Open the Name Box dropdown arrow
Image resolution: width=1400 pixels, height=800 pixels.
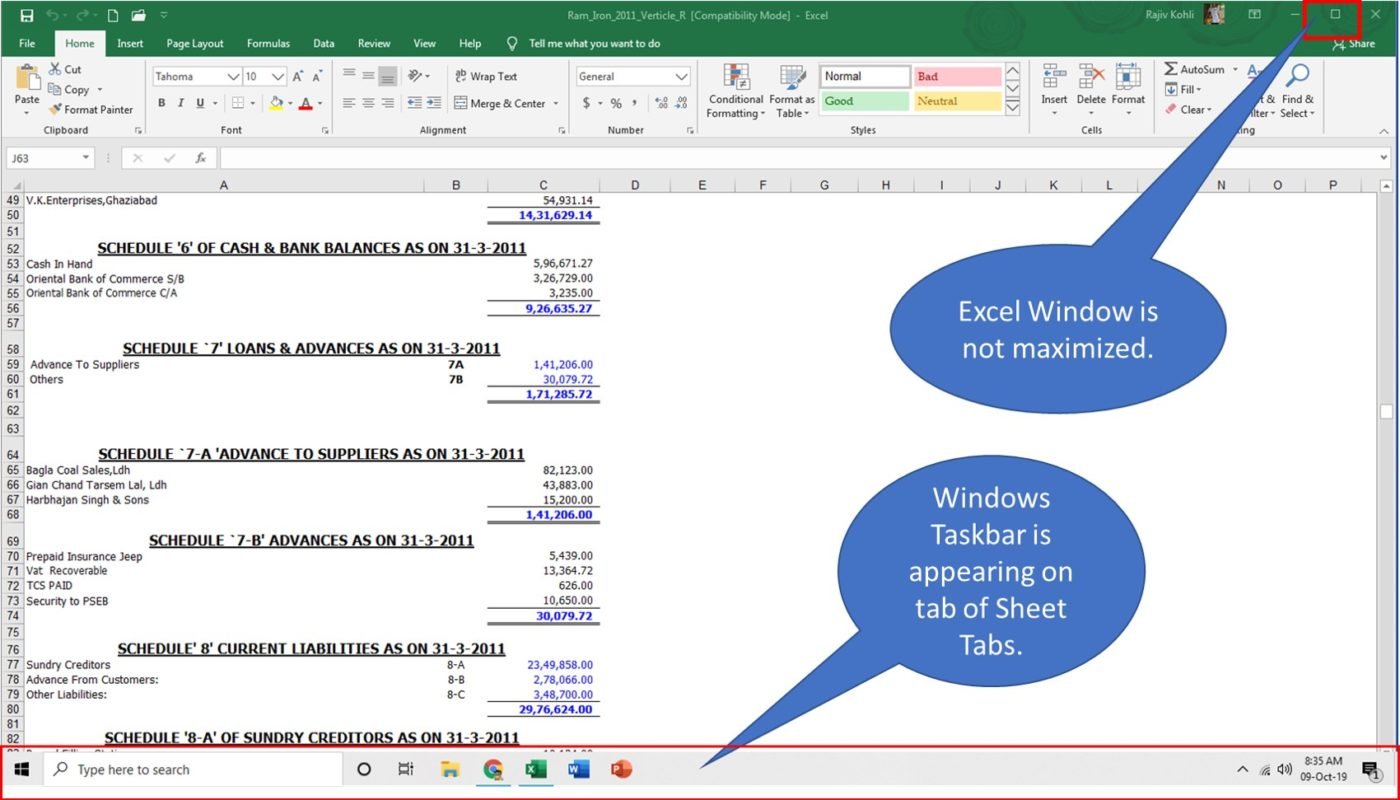(x=86, y=158)
